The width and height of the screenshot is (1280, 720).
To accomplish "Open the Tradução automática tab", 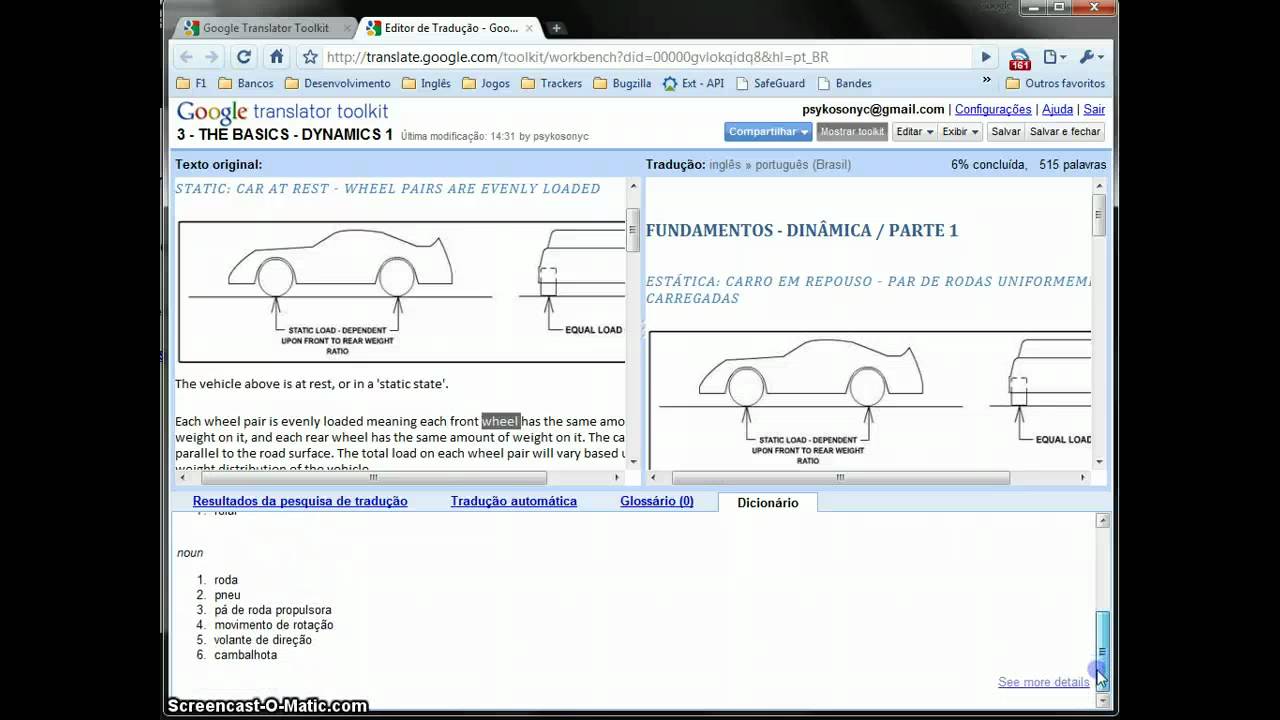I will point(513,502).
